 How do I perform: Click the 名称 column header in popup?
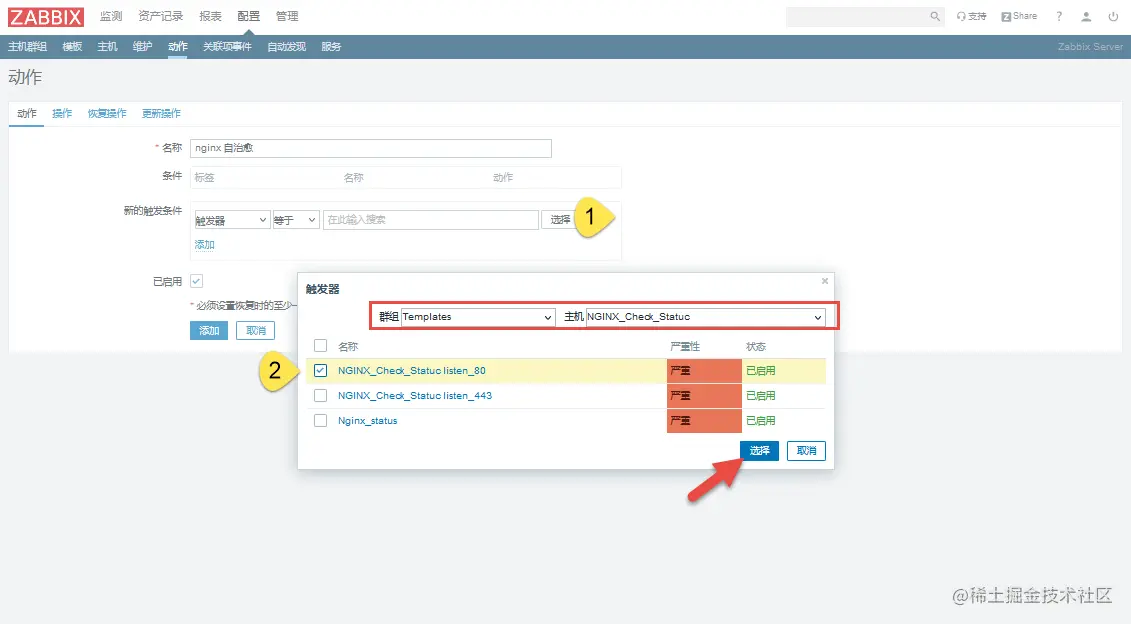348,346
